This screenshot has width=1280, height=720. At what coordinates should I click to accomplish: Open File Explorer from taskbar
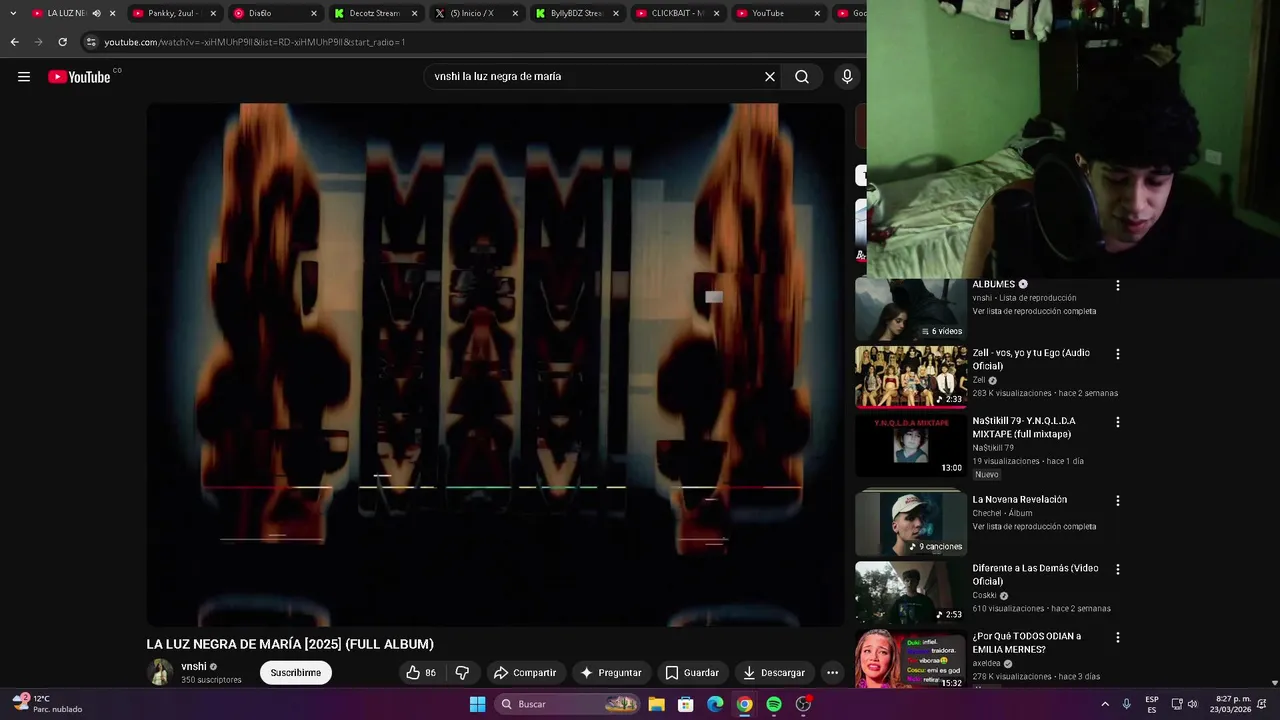tap(656, 704)
